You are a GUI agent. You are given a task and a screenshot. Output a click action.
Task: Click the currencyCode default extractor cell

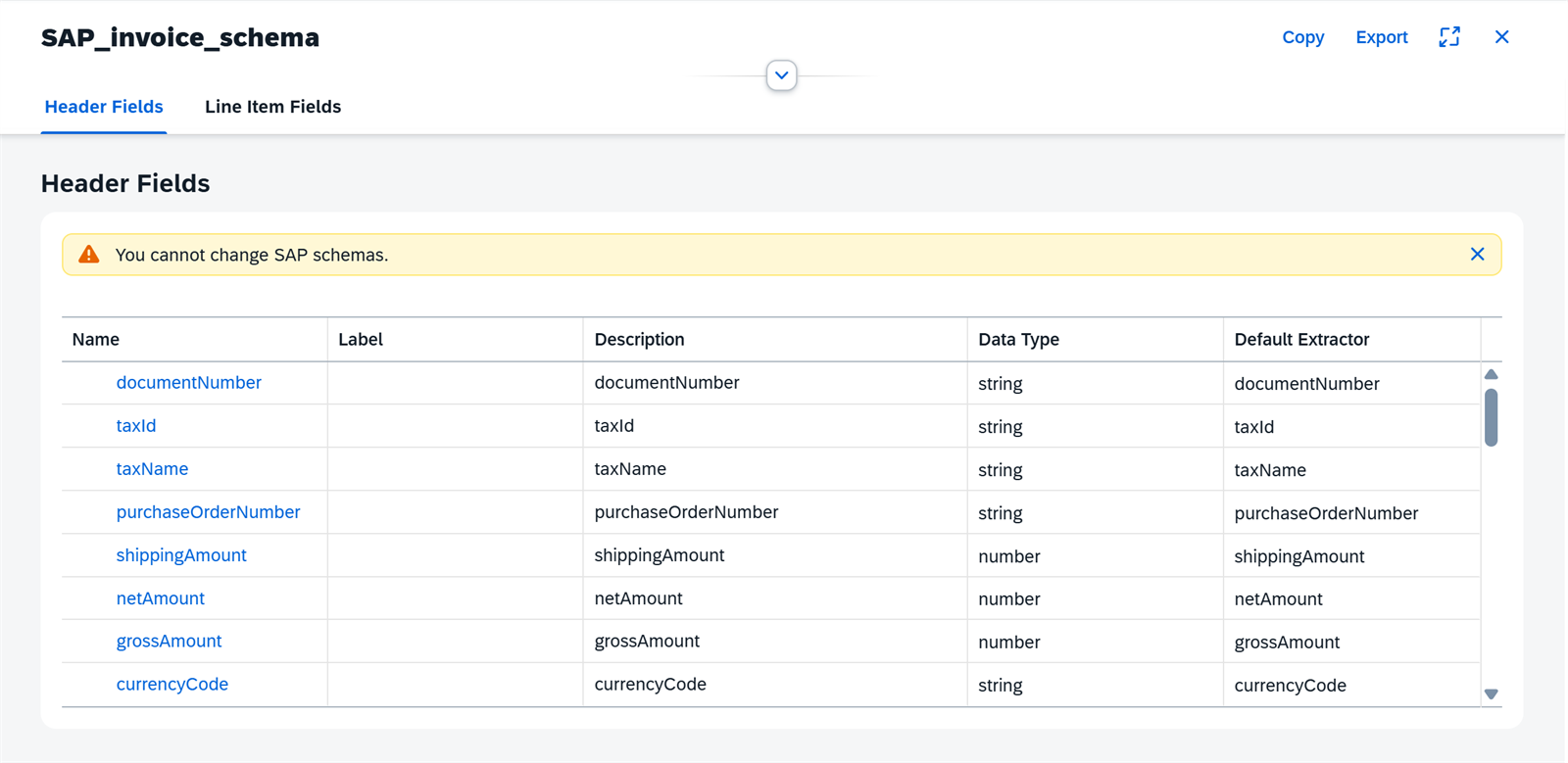pyautogui.click(x=1351, y=685)
